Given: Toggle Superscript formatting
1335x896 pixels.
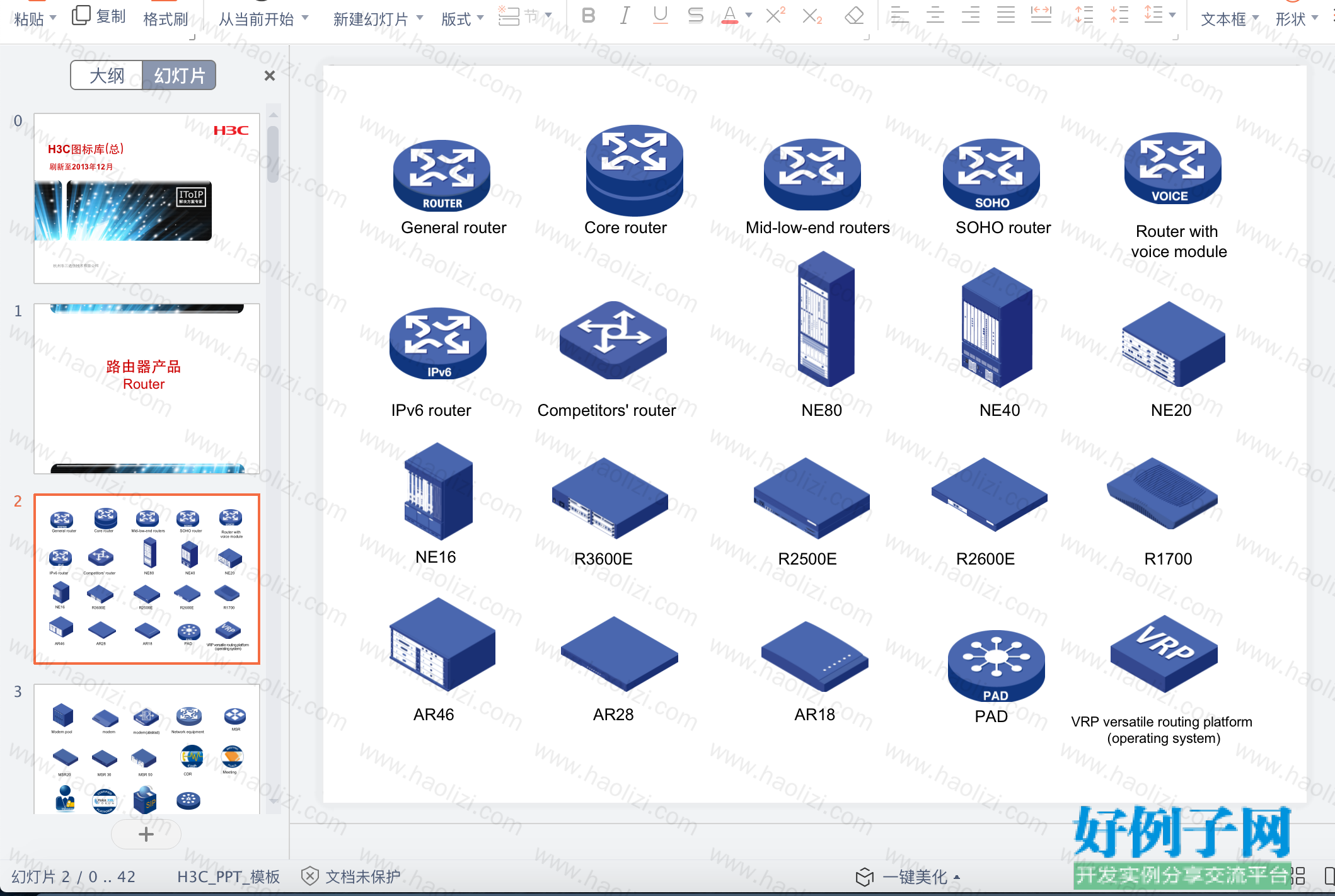Looking at the screenshot, I should 775,16.
